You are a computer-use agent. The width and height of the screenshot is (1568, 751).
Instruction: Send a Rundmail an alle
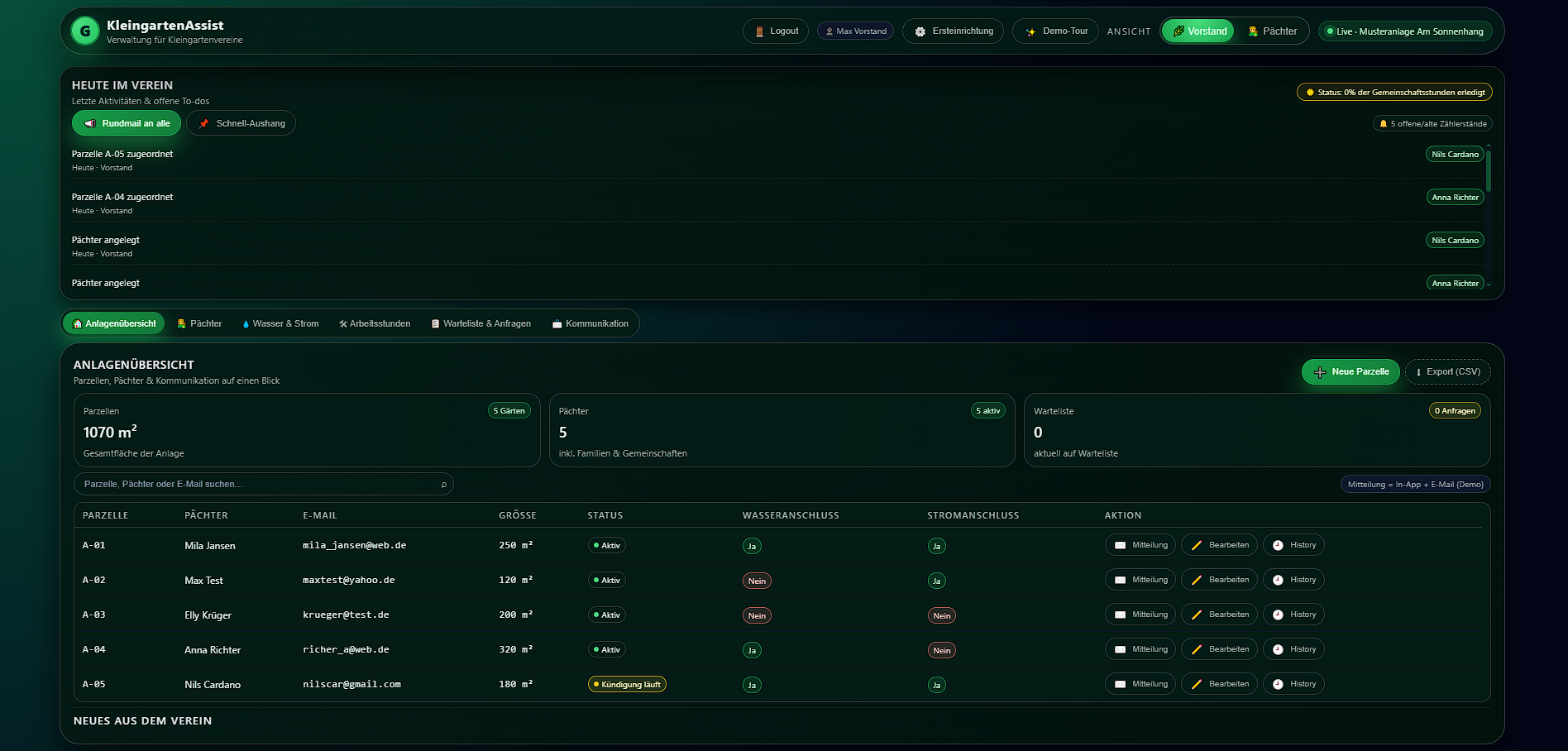127,123
